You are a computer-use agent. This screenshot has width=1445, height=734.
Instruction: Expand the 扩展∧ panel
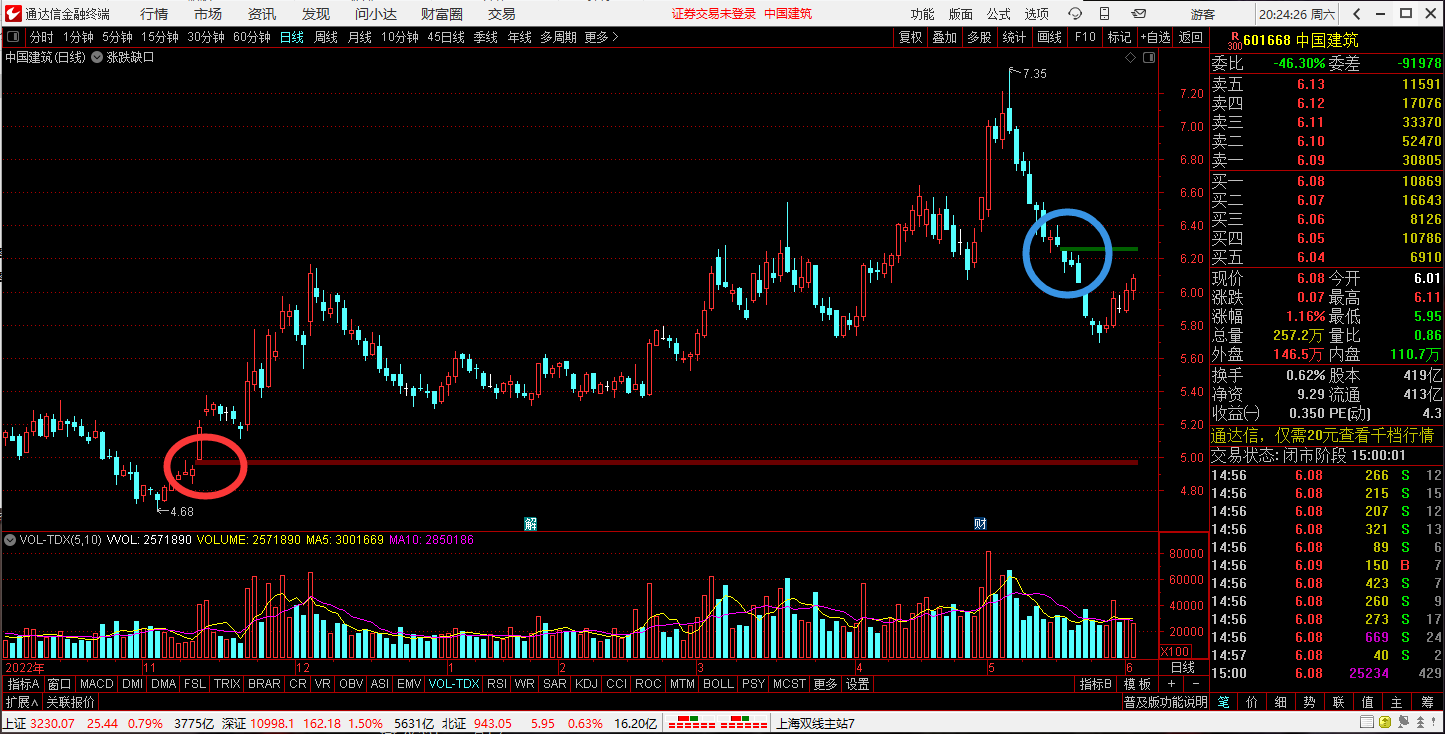tap(21, 703)
